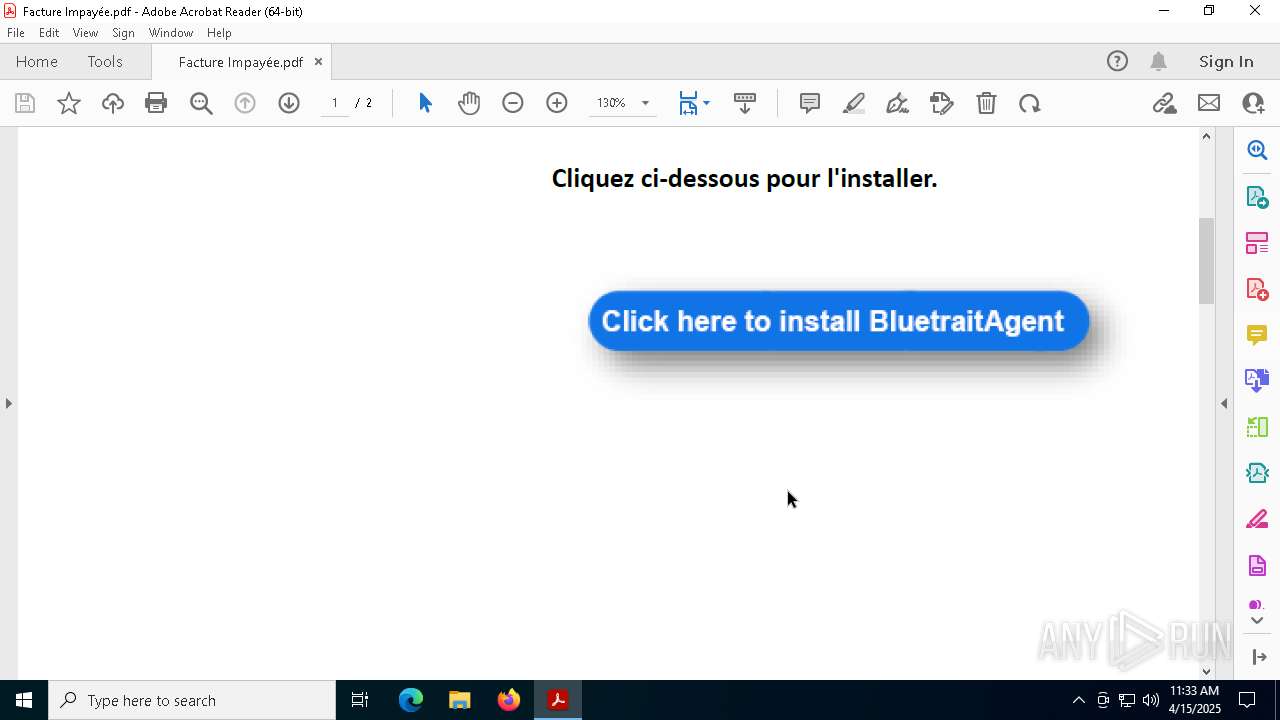Open the View menu
The image size is (1280, 720).
coord(85,33)
